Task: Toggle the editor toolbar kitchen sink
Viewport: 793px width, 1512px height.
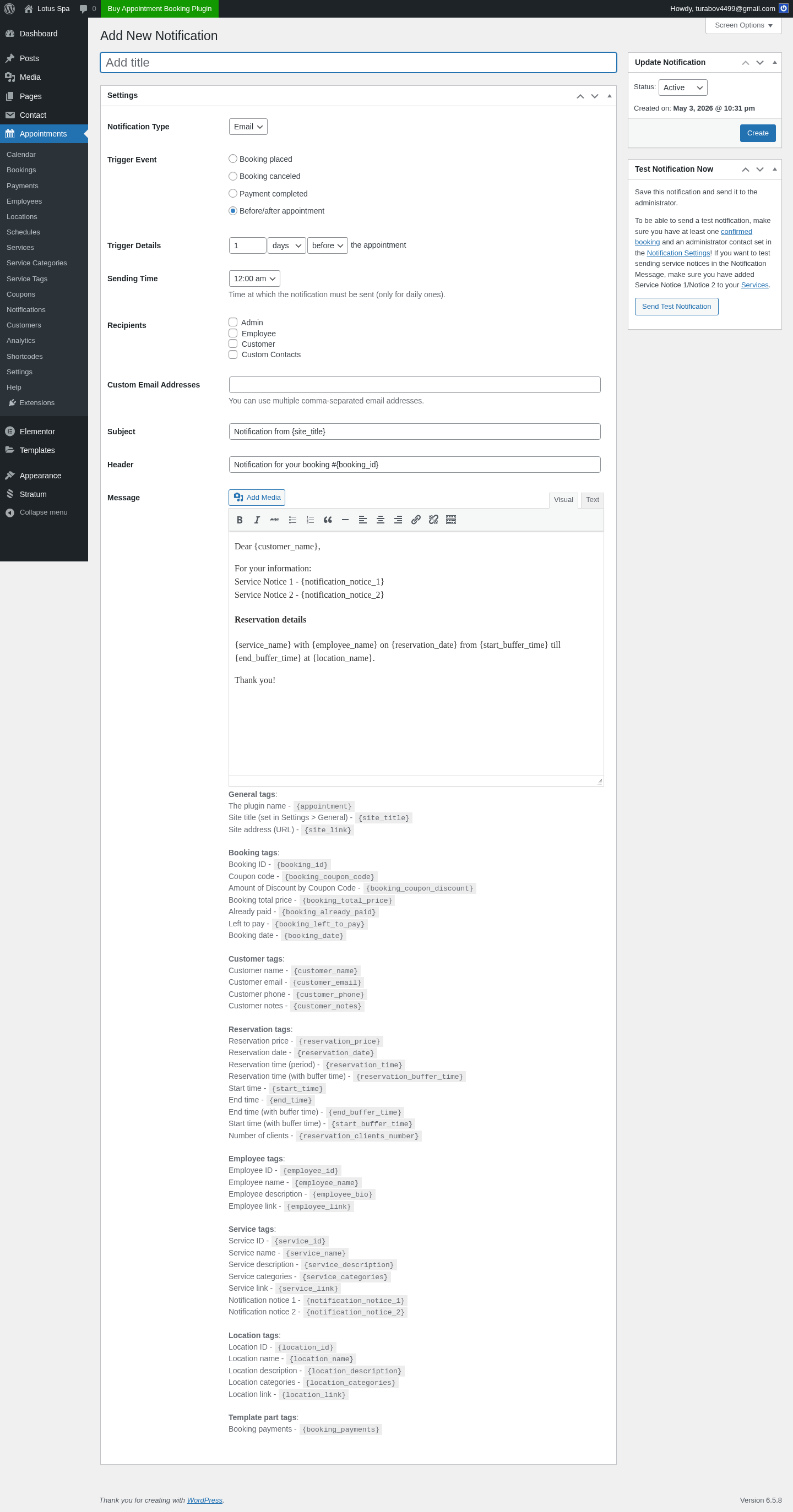Action: pyautogui.click(x=451, y=520)
